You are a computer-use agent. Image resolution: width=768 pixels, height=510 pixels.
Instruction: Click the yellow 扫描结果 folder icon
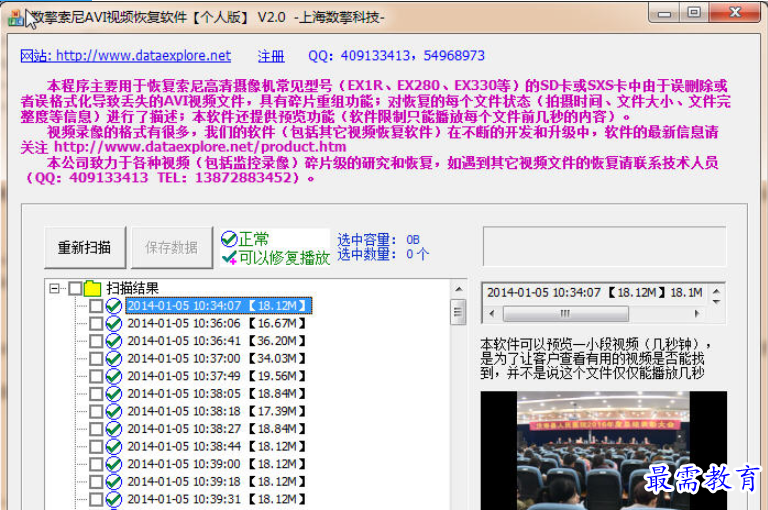point(92,288)
